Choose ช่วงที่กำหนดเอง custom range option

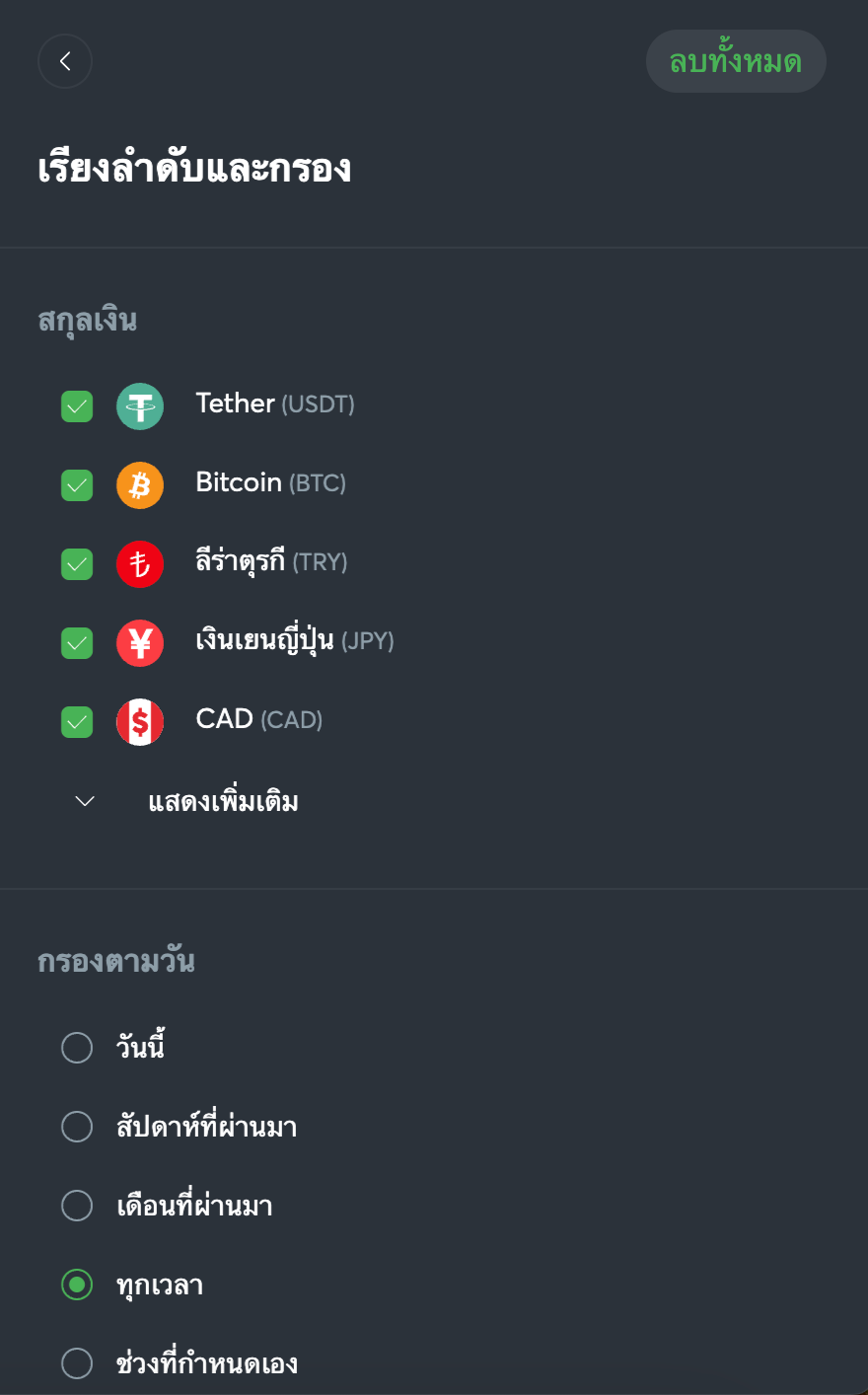(x=77, y=1362)
